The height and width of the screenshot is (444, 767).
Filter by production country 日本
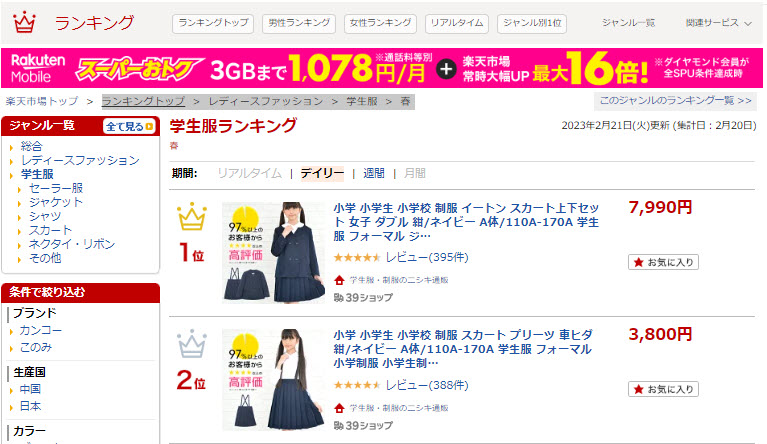[30, 406]
